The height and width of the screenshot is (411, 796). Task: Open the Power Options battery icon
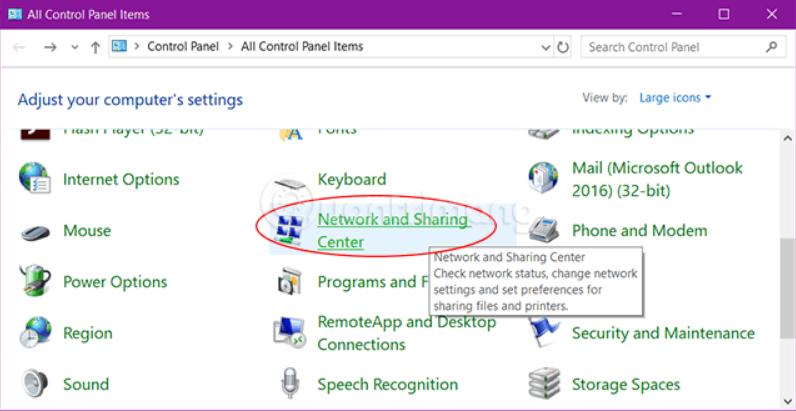click(x=35, y=281)
